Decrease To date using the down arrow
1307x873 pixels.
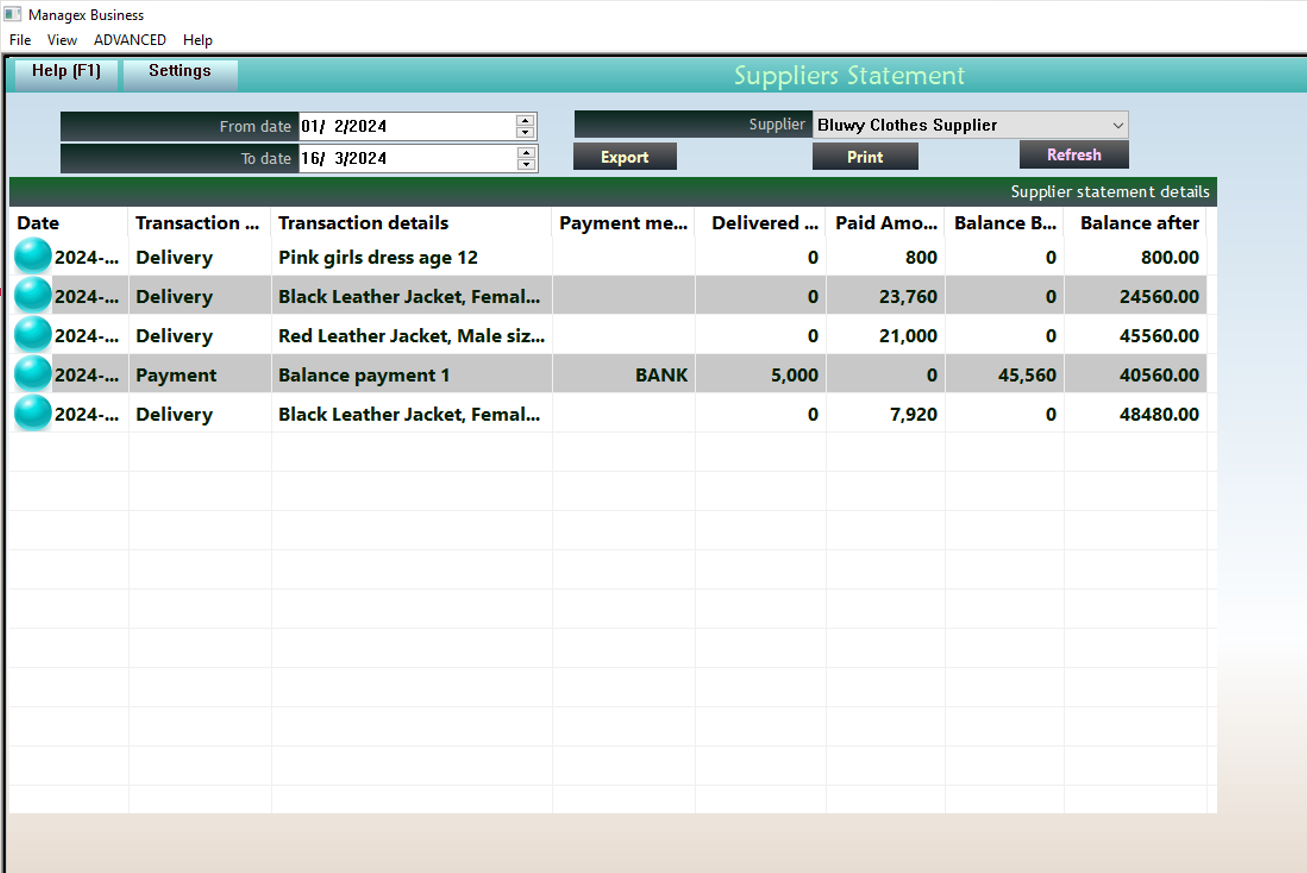pos(525,164)
